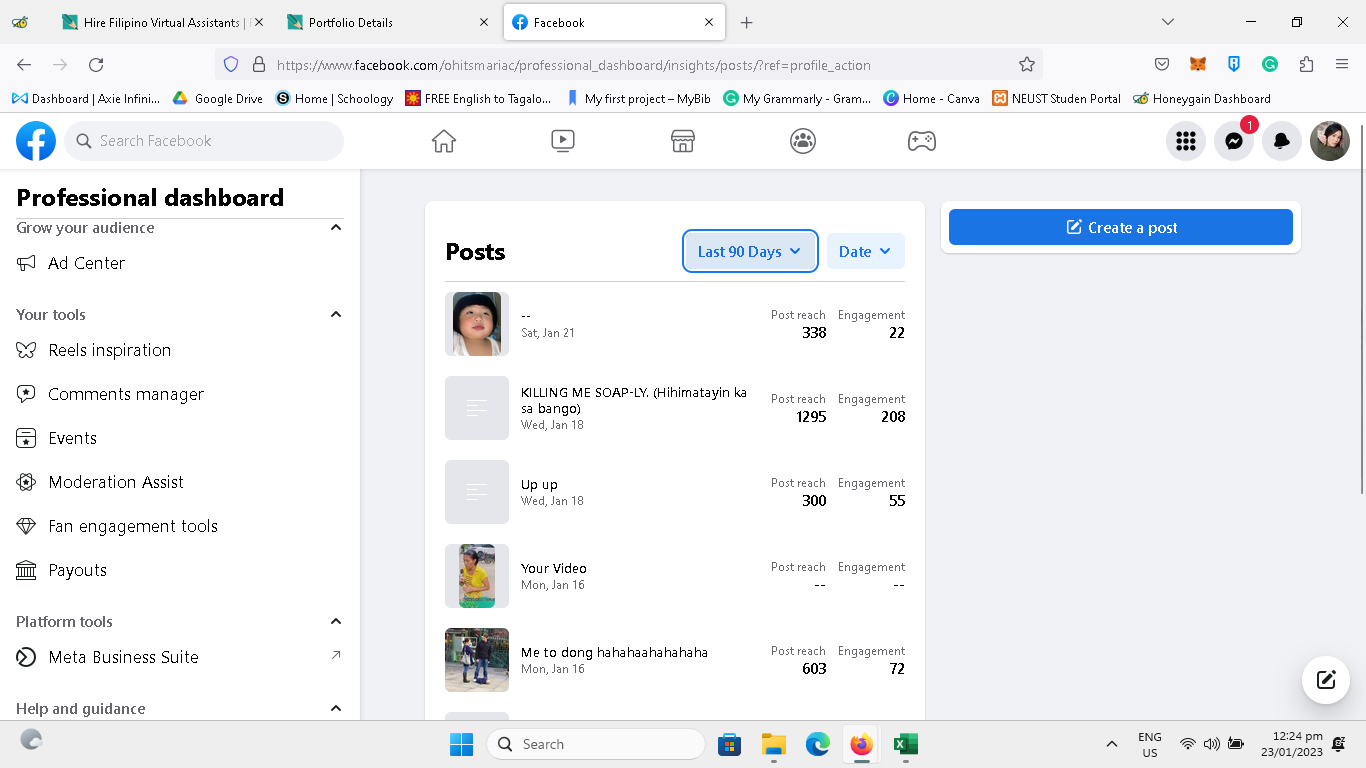Open Moderation Assist in the sidebar
1366x768 pixels.
[x=180, y=482]
